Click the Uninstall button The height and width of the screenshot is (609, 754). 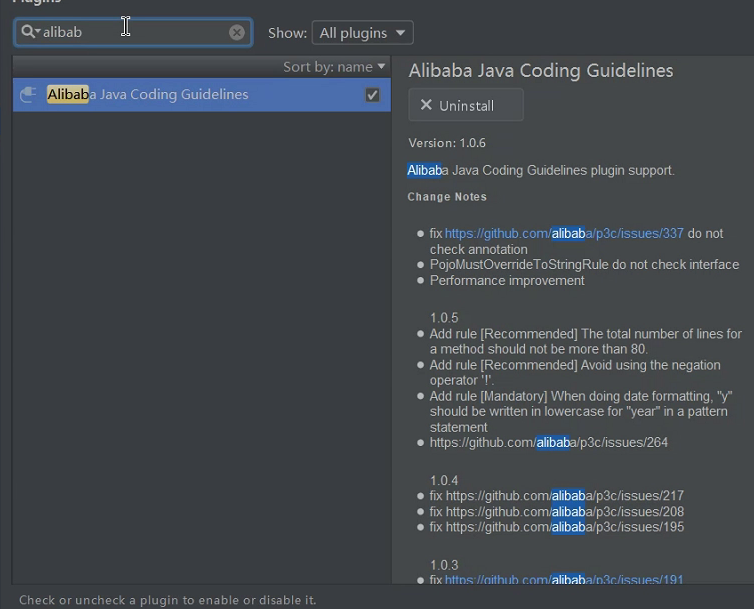(465, 105)
